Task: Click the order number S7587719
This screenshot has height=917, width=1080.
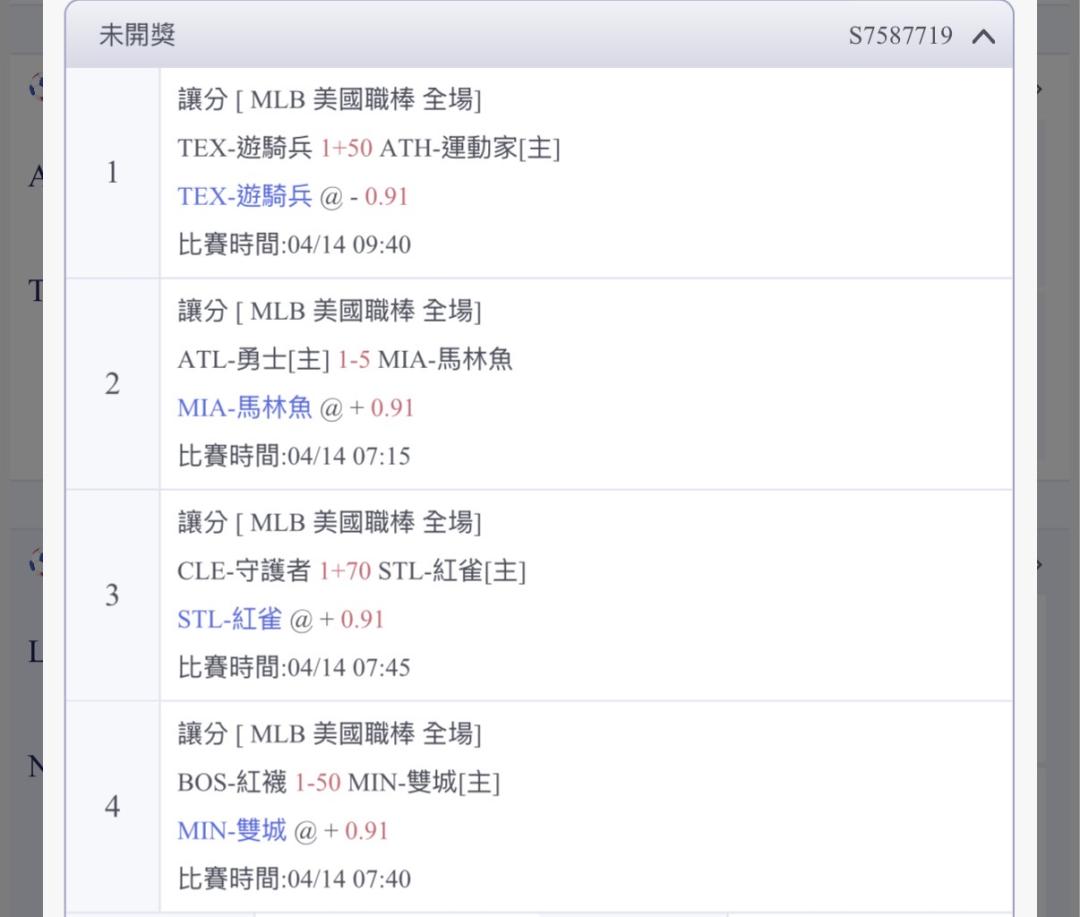Action: [900, 36]
